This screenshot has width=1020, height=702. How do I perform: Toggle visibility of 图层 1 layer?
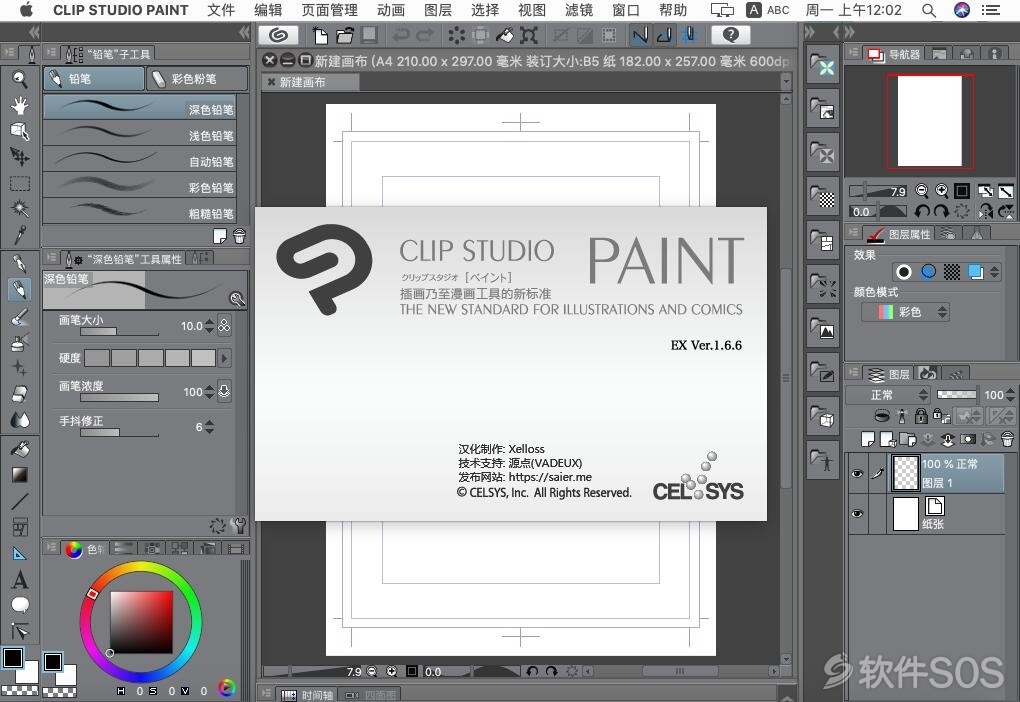click(x=858, y=473)
